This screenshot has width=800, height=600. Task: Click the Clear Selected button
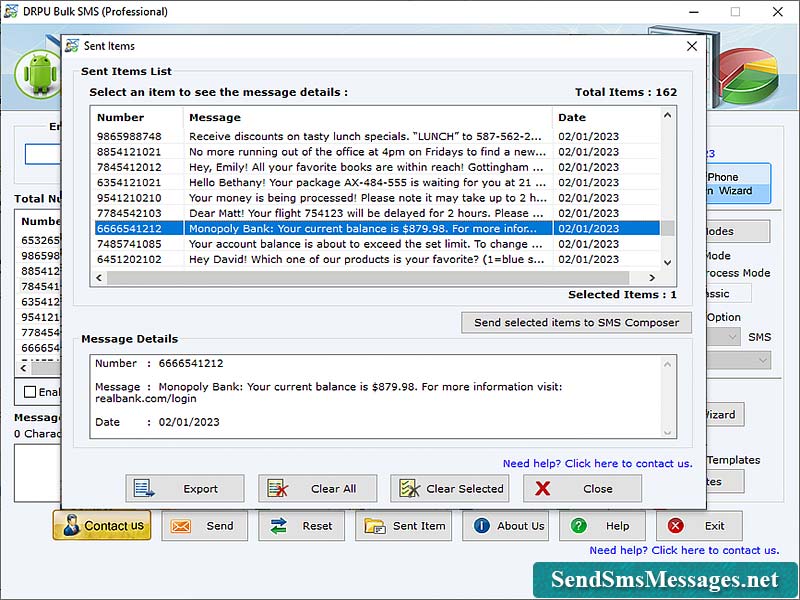click(449, 488)
